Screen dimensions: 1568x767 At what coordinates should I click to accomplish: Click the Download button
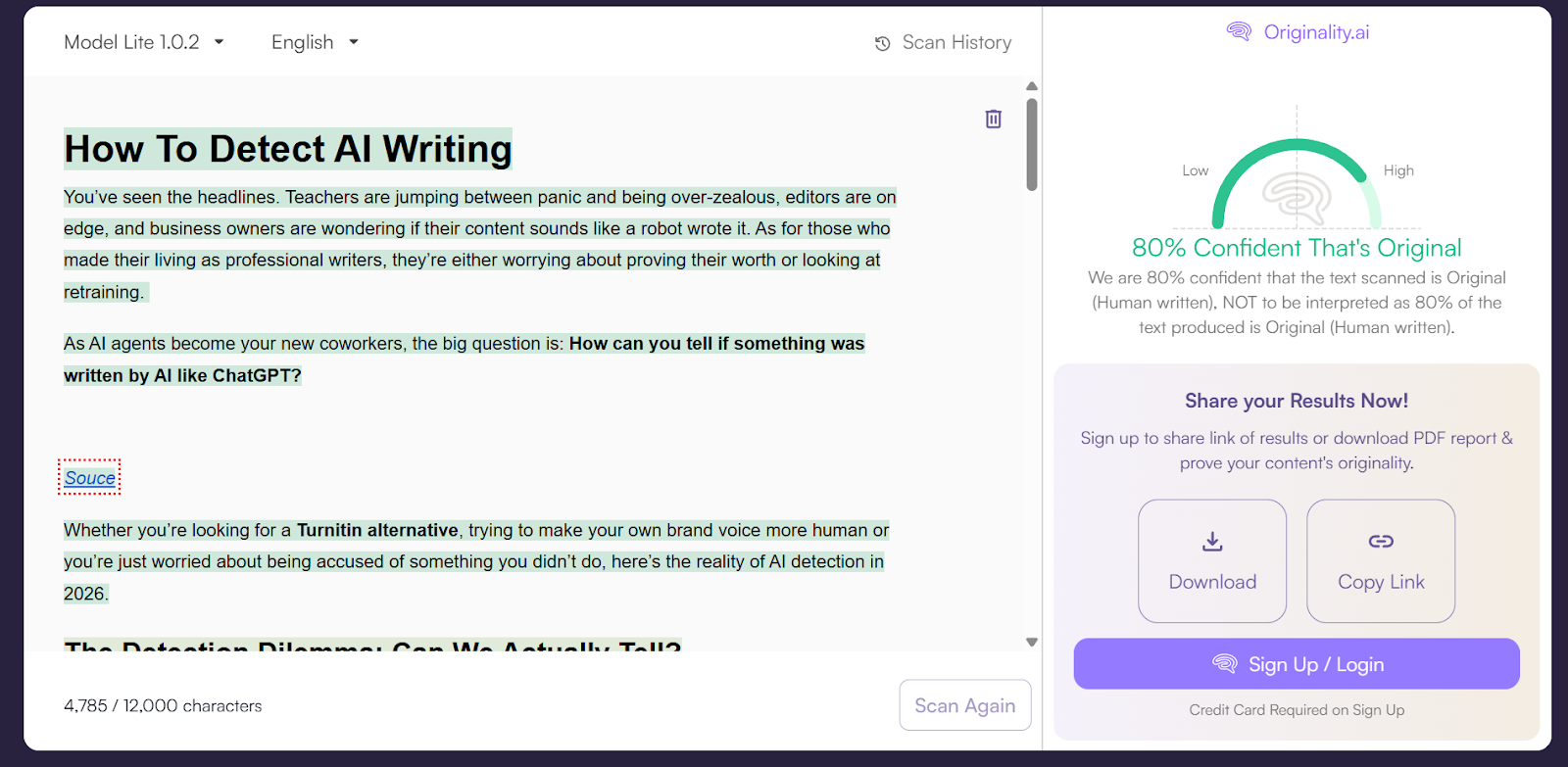[1212, 561]
